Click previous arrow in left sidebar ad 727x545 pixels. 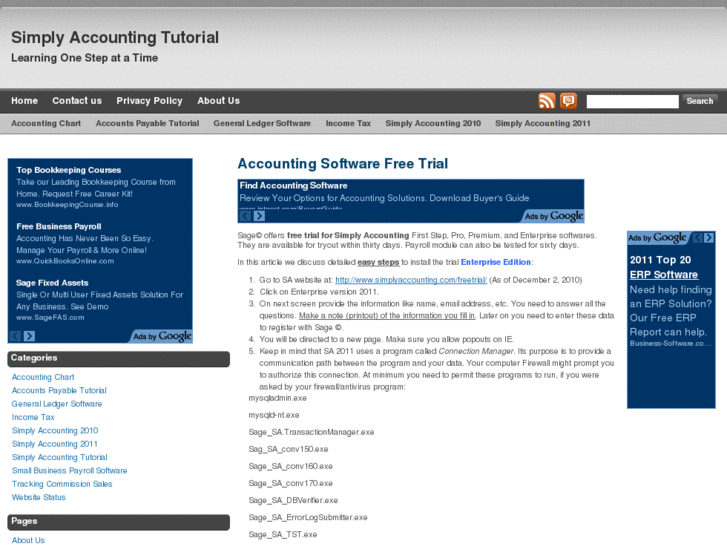click(x=15, y=336)
